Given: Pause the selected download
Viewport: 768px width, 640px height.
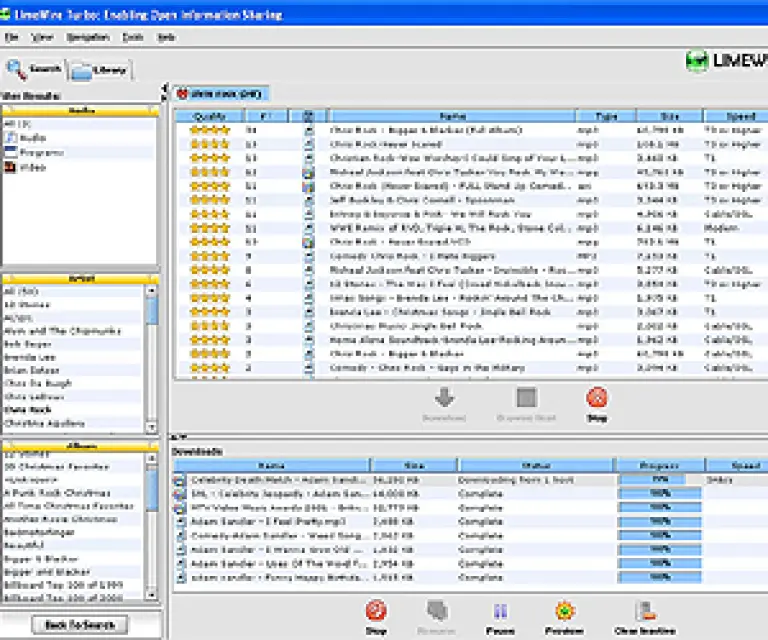Looking at the screenshot, I should click(500, 611).
